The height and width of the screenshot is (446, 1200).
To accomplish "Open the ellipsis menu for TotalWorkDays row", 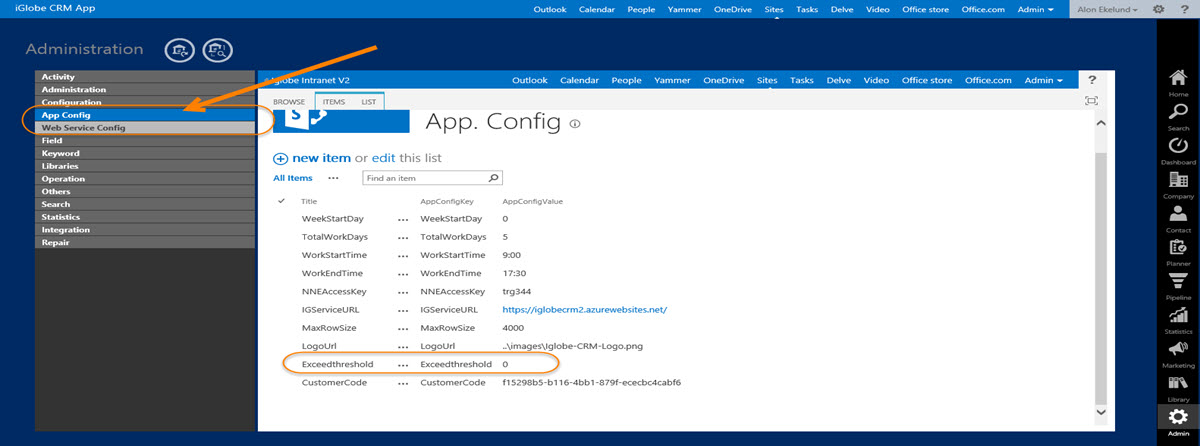I will (x=403, y=237).
